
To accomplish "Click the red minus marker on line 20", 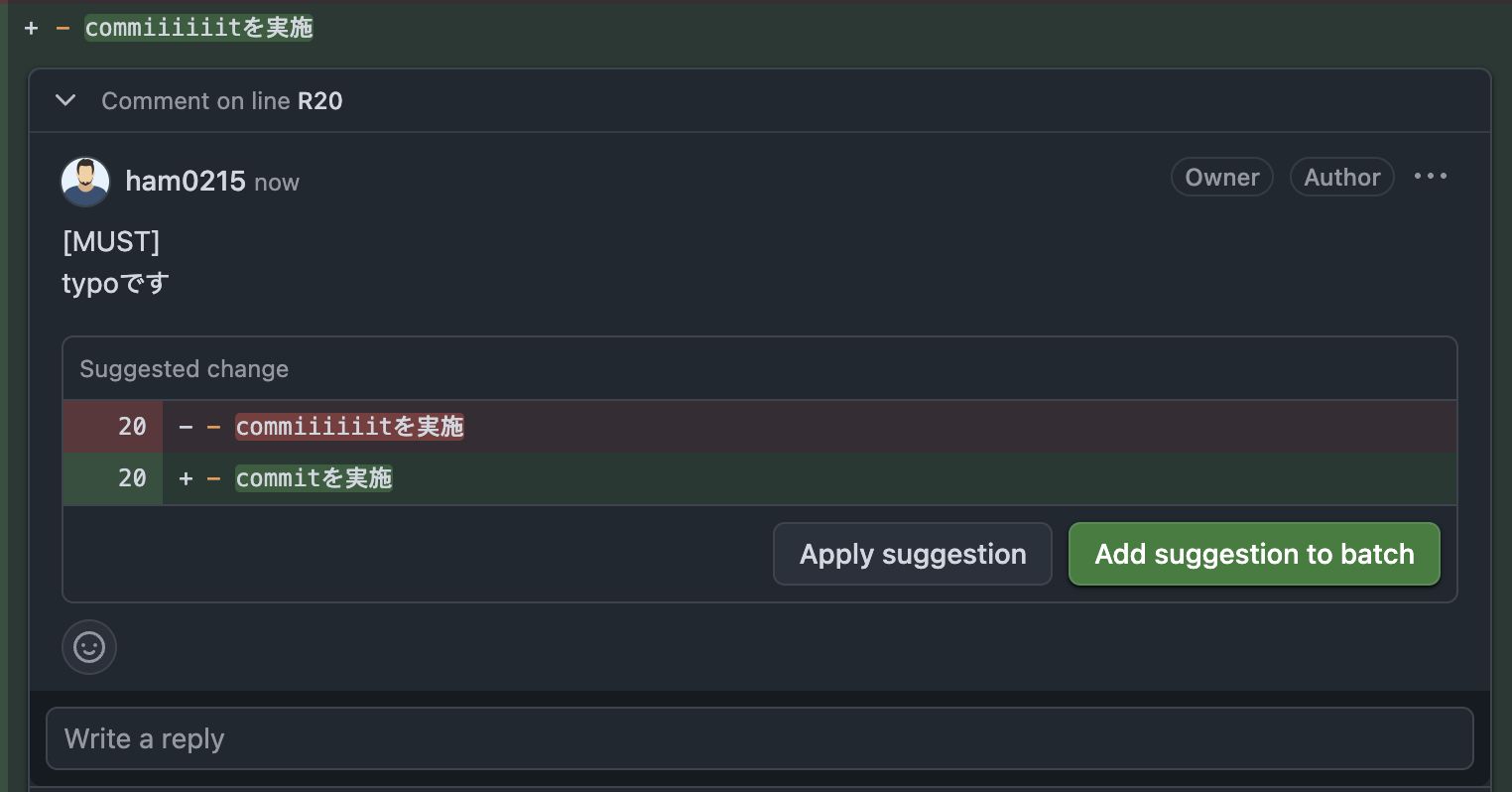I will (x=185, y=426).
